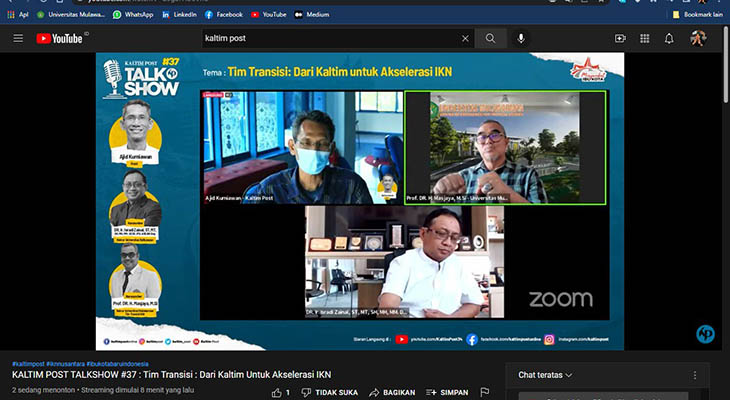Click the #kaltimpost hashtag

tap(28, 364)
